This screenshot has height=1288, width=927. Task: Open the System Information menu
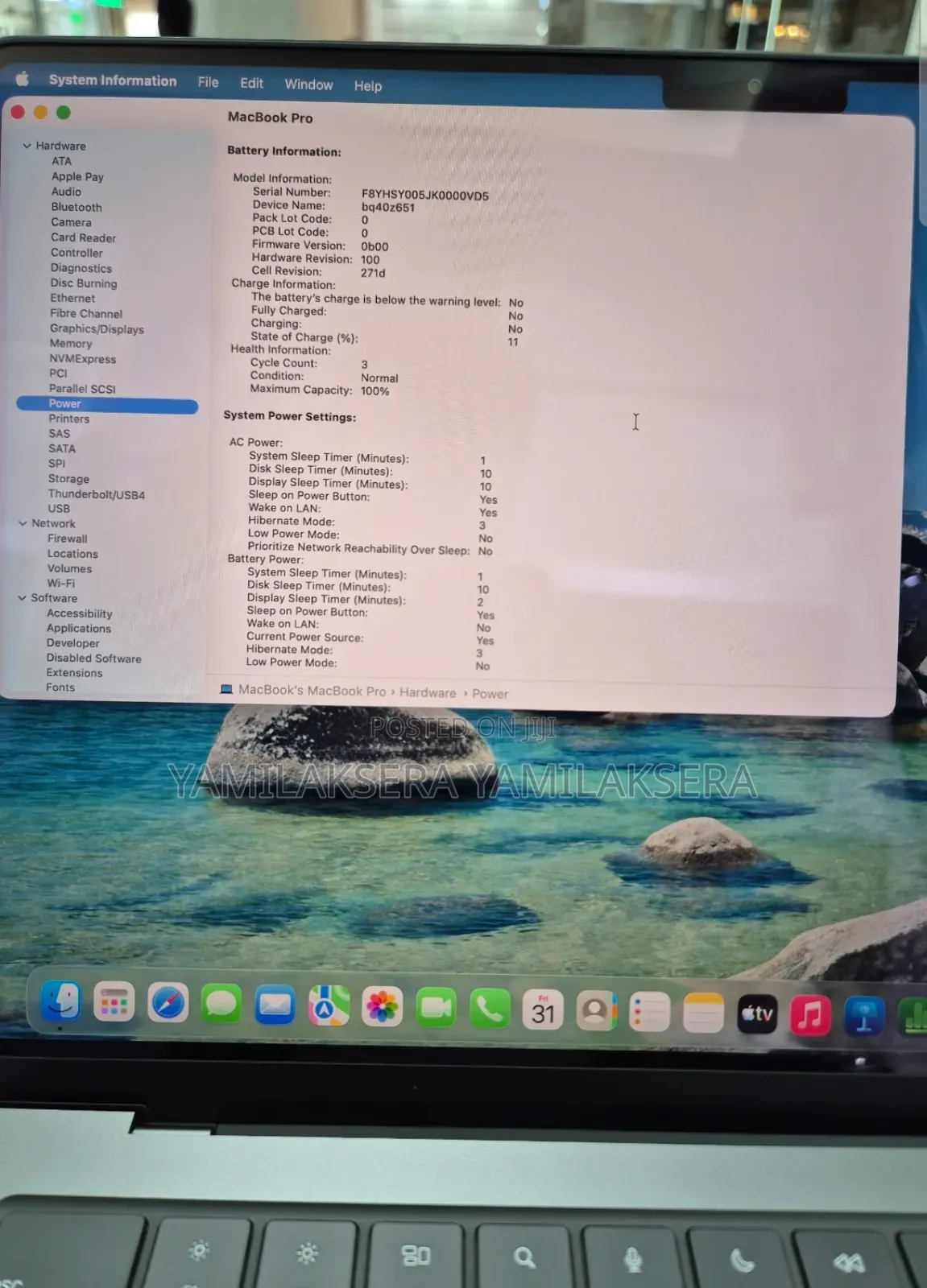[113, 80]
